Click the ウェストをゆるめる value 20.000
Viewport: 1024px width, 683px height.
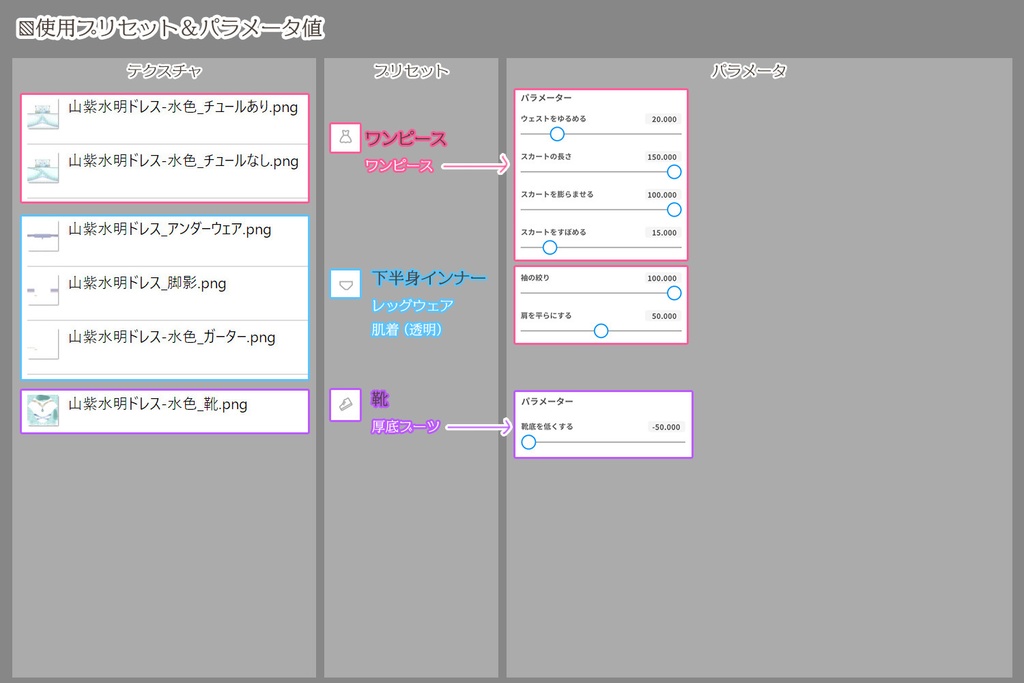(664, 119)
